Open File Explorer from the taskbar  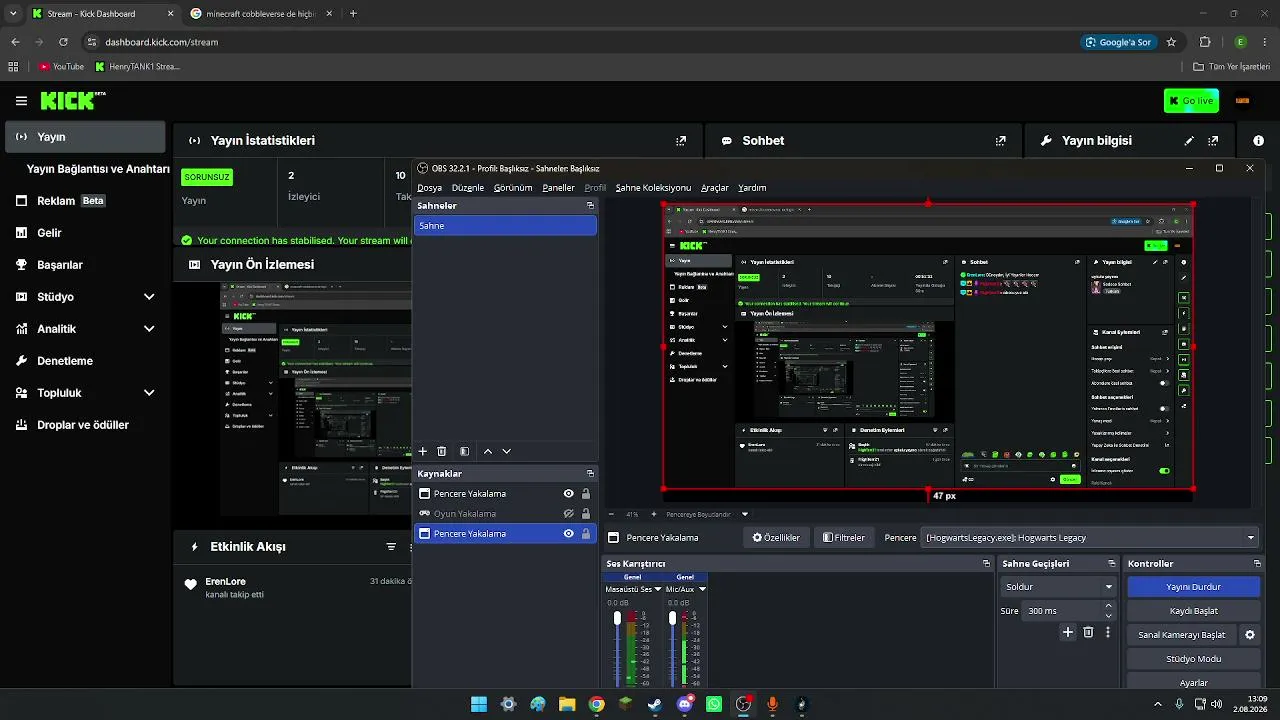pyautogui.click(x=567, y=704)
